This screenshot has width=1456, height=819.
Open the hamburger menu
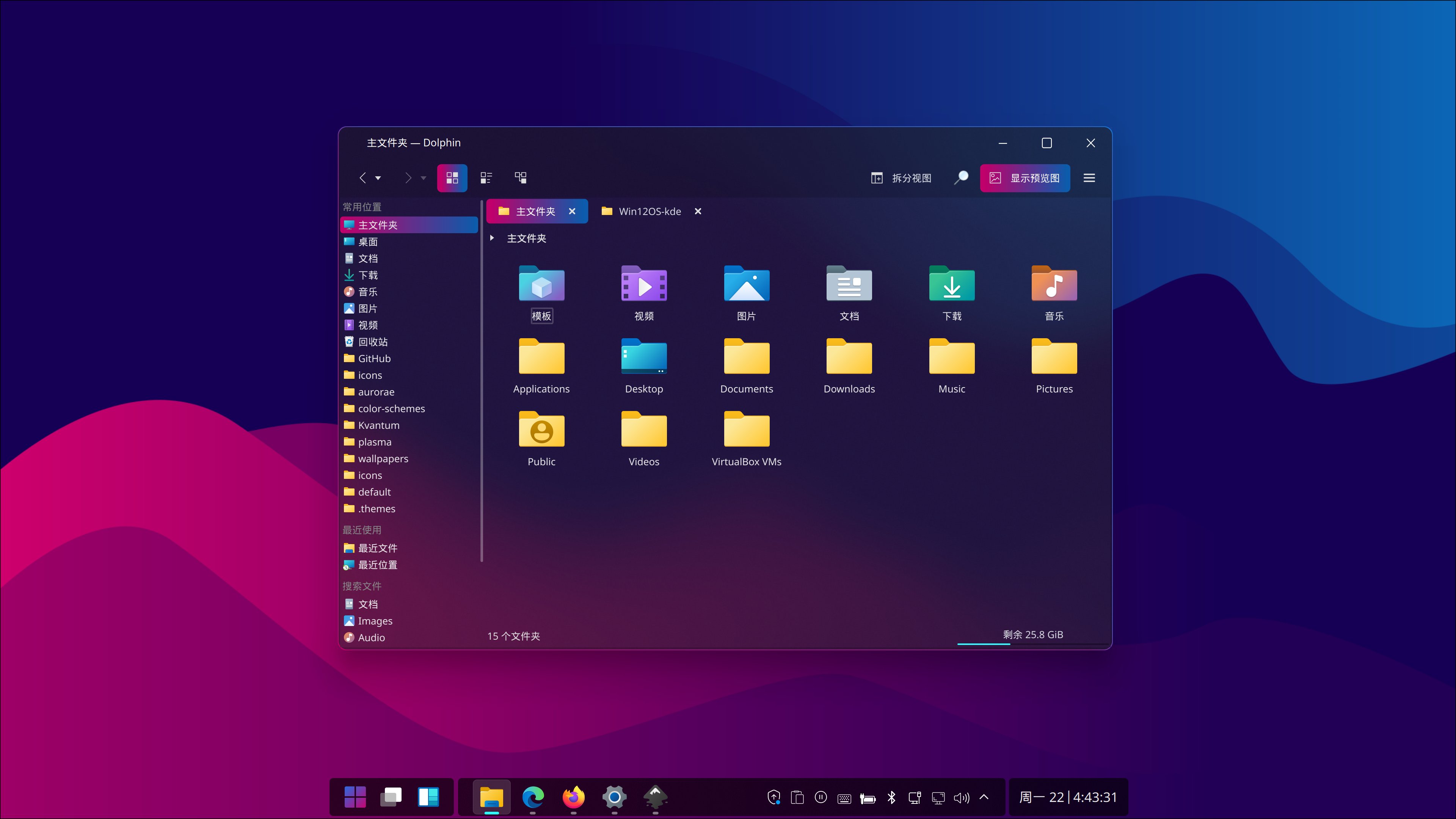pyautogui.click(x=1089, y=178)
